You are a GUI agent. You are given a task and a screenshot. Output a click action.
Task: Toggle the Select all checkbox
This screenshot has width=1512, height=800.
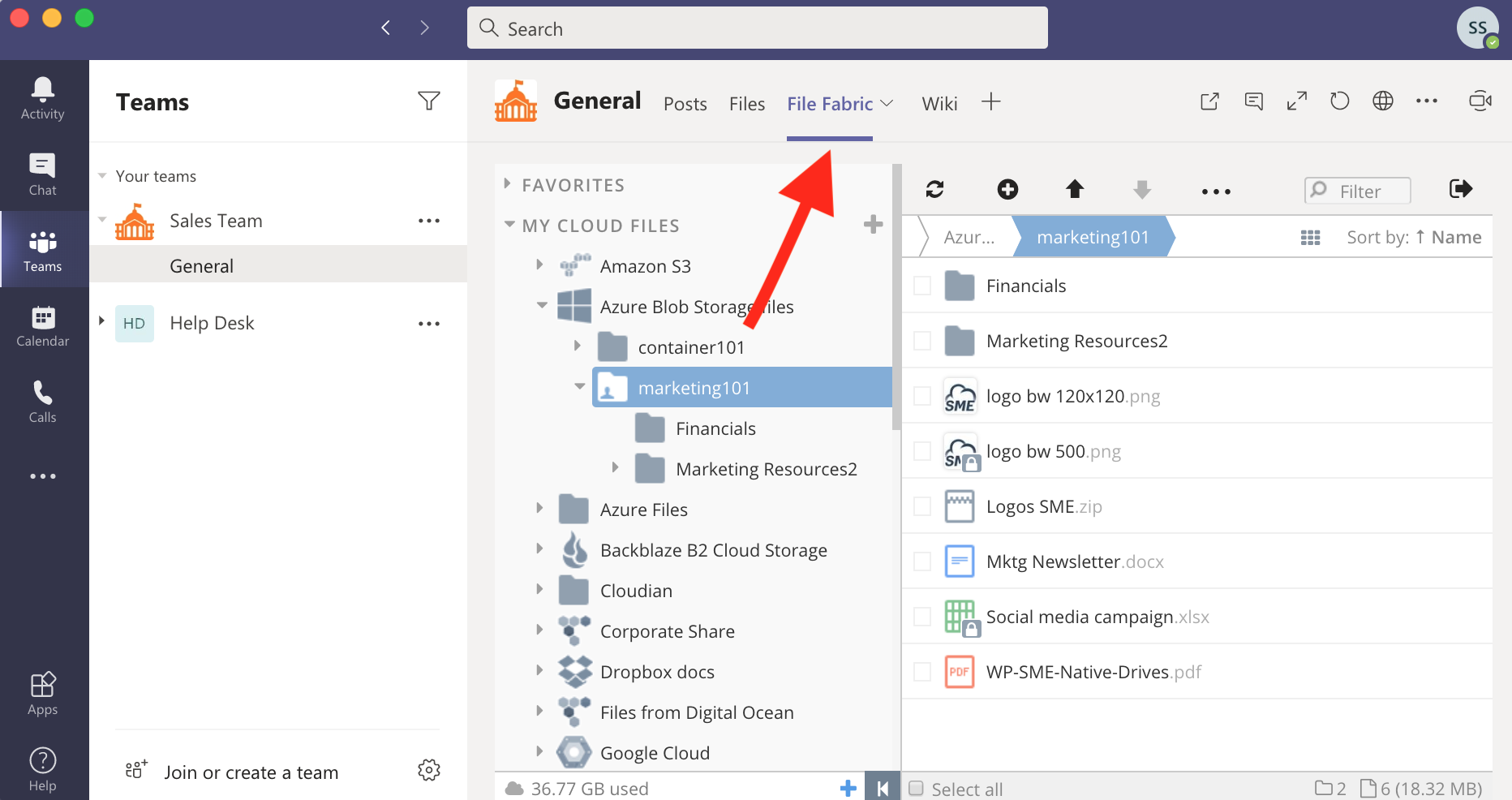[917, 789]
